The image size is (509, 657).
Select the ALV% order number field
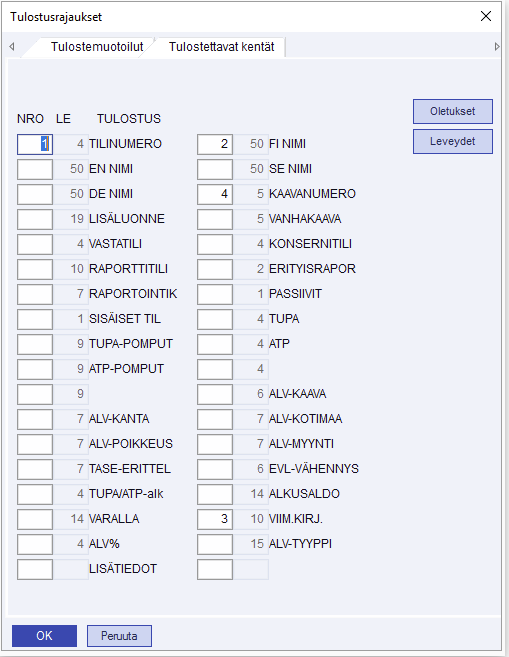click(35, 544)
